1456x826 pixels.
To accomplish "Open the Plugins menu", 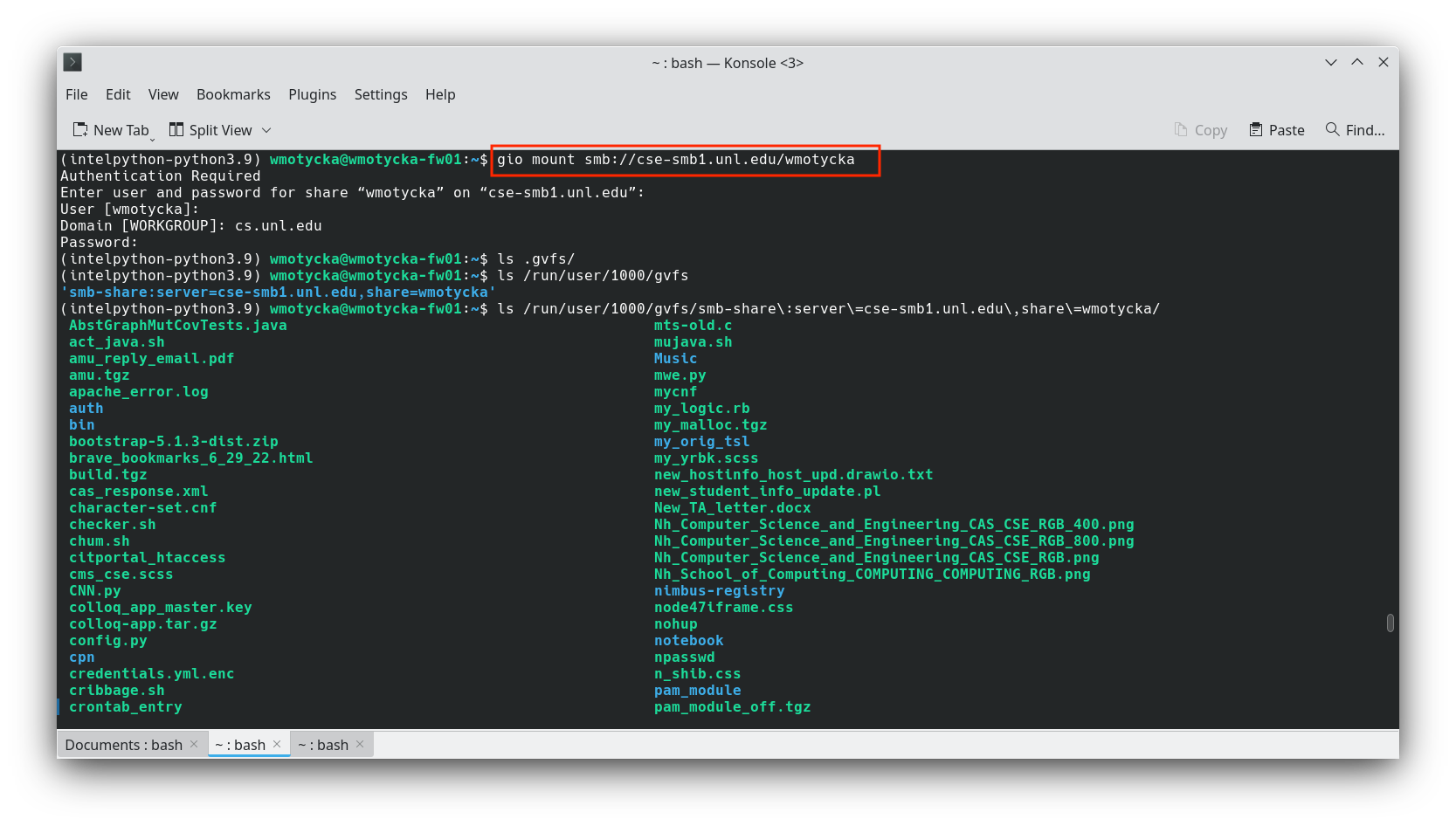I will pos(312,94).
